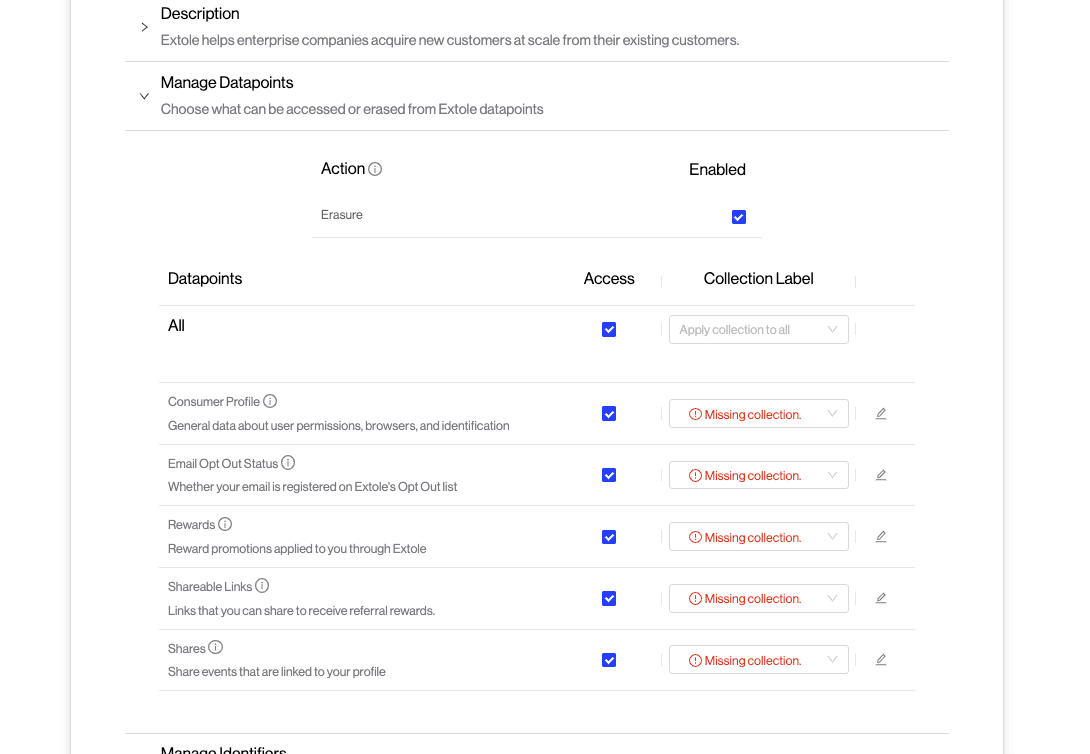Image resolution: width=1090 pixels, height=754 pixels.
Task: Click info icon beside Consumer Profile
Action: pos(270,401)
